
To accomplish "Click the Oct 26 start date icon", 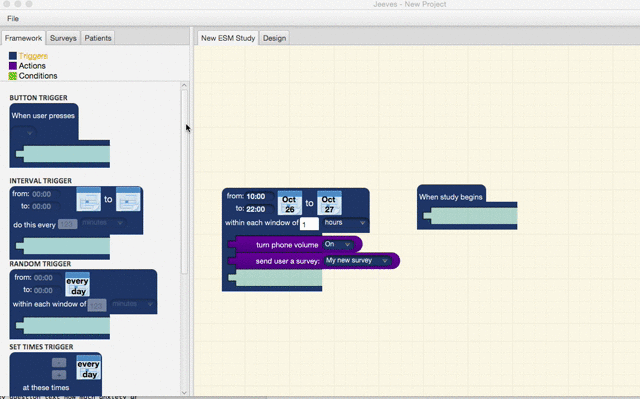I will tap(290, 203).
